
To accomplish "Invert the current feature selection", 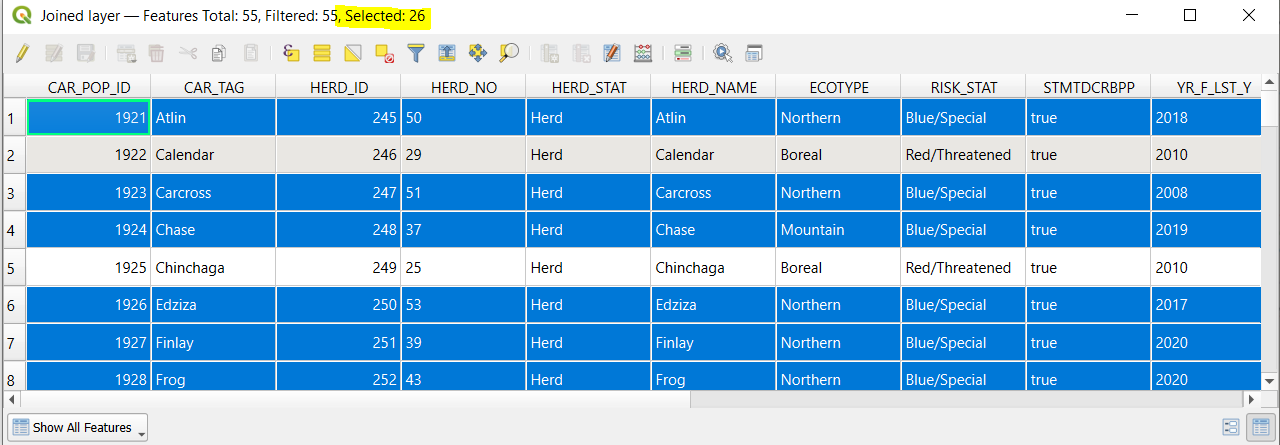I will pyautogui.click(x=353, y=53).
